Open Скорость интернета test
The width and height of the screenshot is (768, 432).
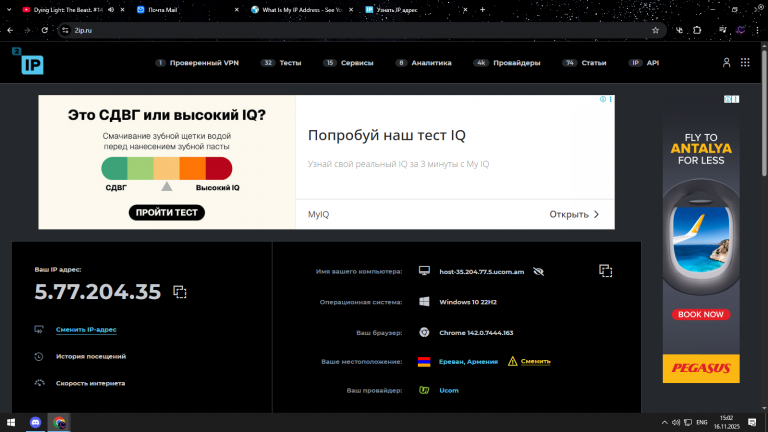point(90,384)
